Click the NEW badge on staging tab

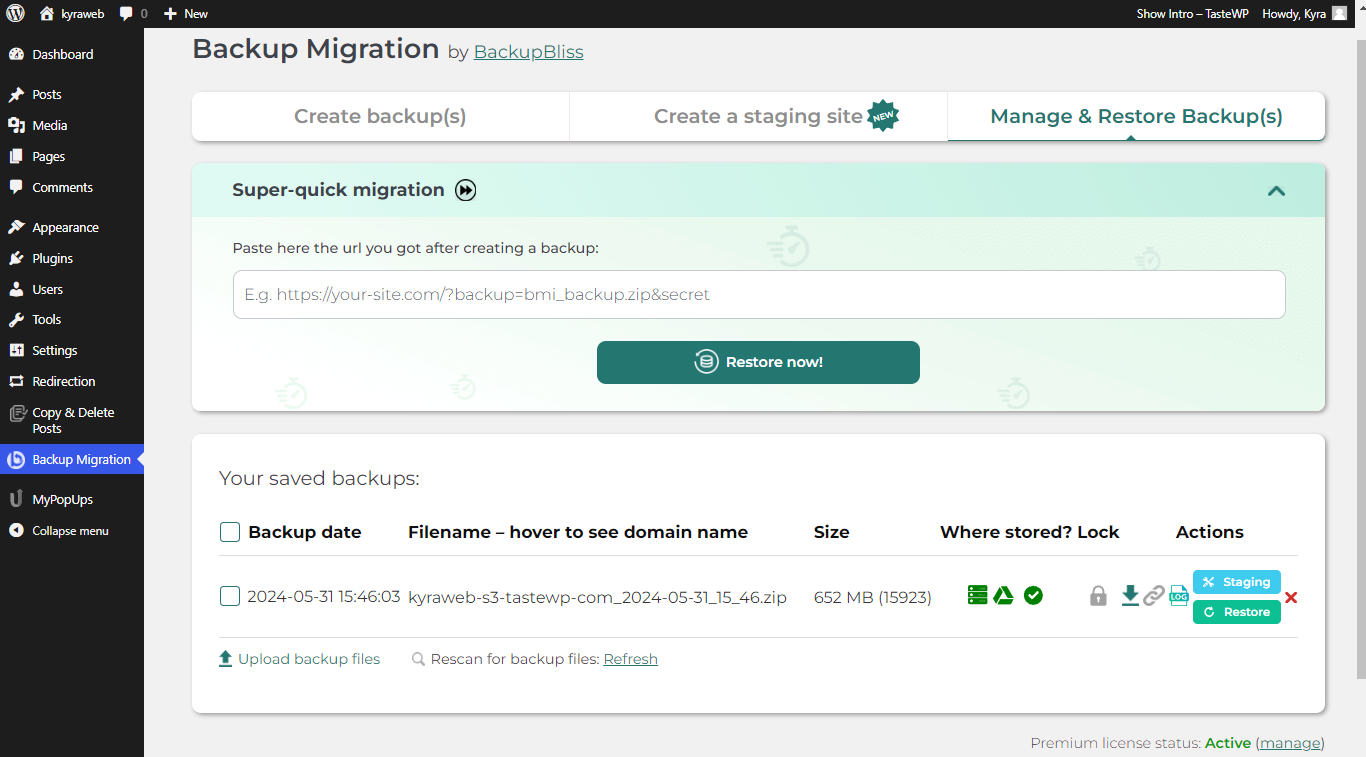pos(883,116)
